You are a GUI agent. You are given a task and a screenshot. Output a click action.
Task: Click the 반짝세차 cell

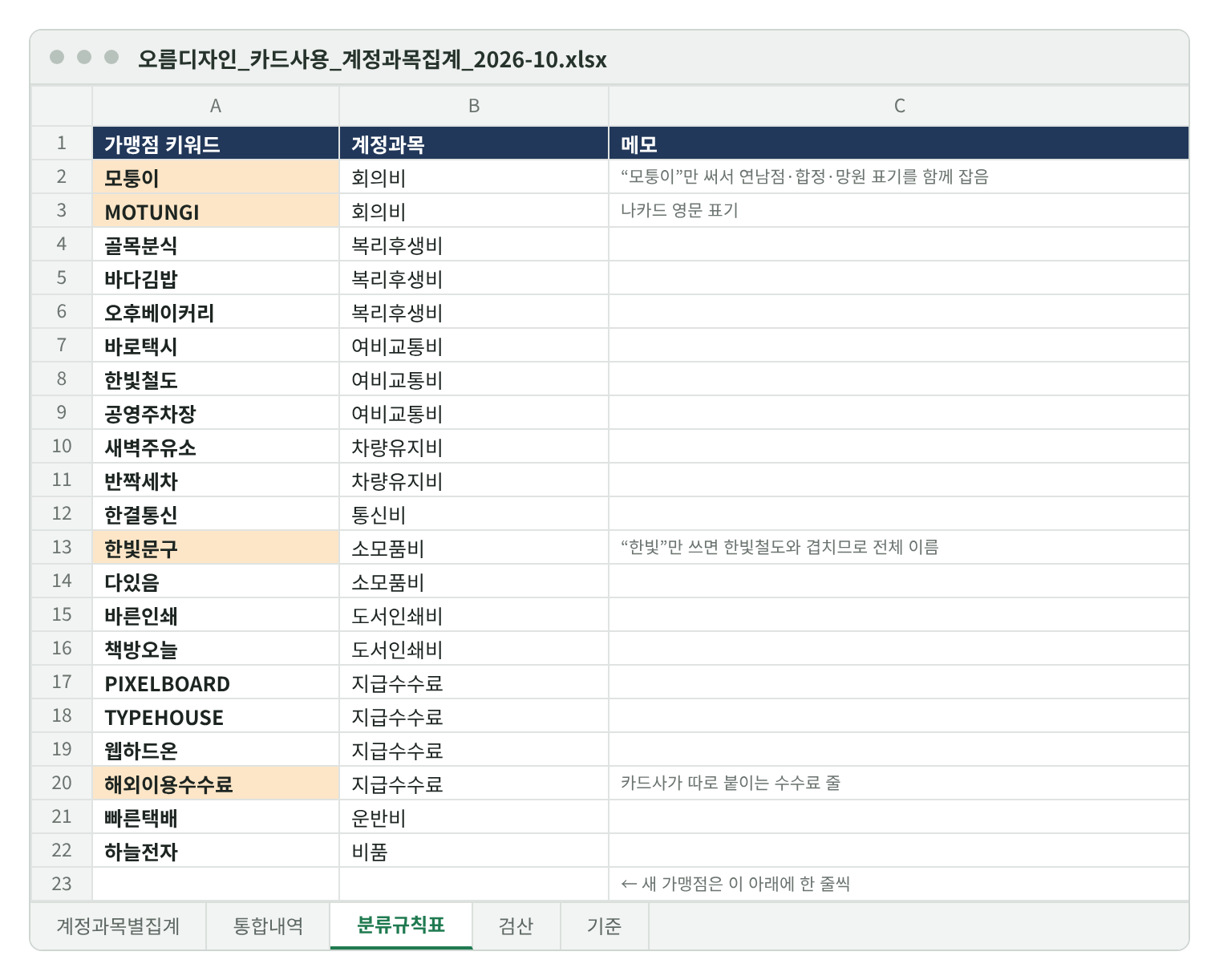tap(216, 480)
